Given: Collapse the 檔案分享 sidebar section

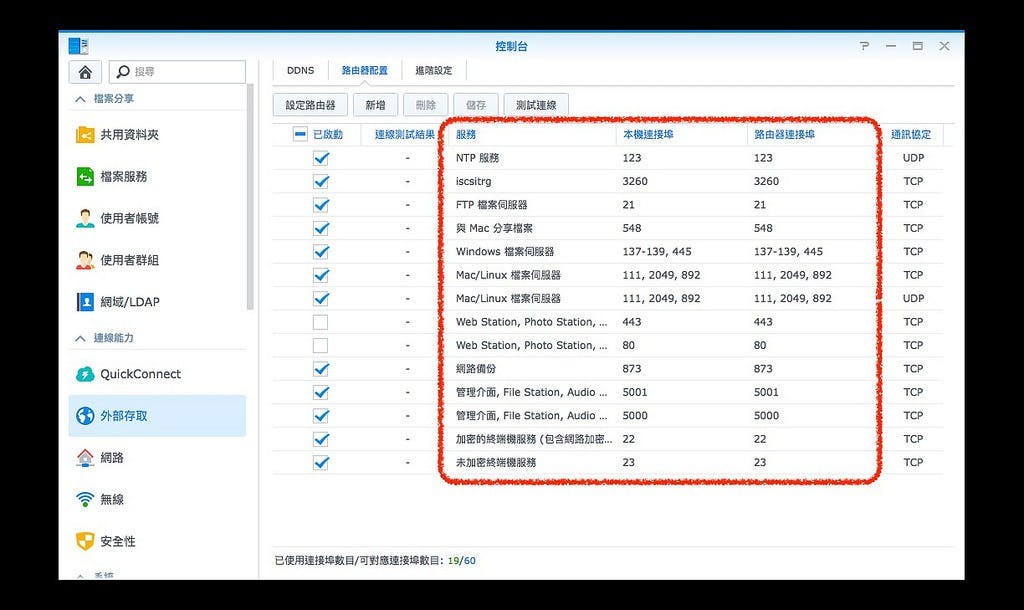Looking at the screenshot, I should [80, 99].
